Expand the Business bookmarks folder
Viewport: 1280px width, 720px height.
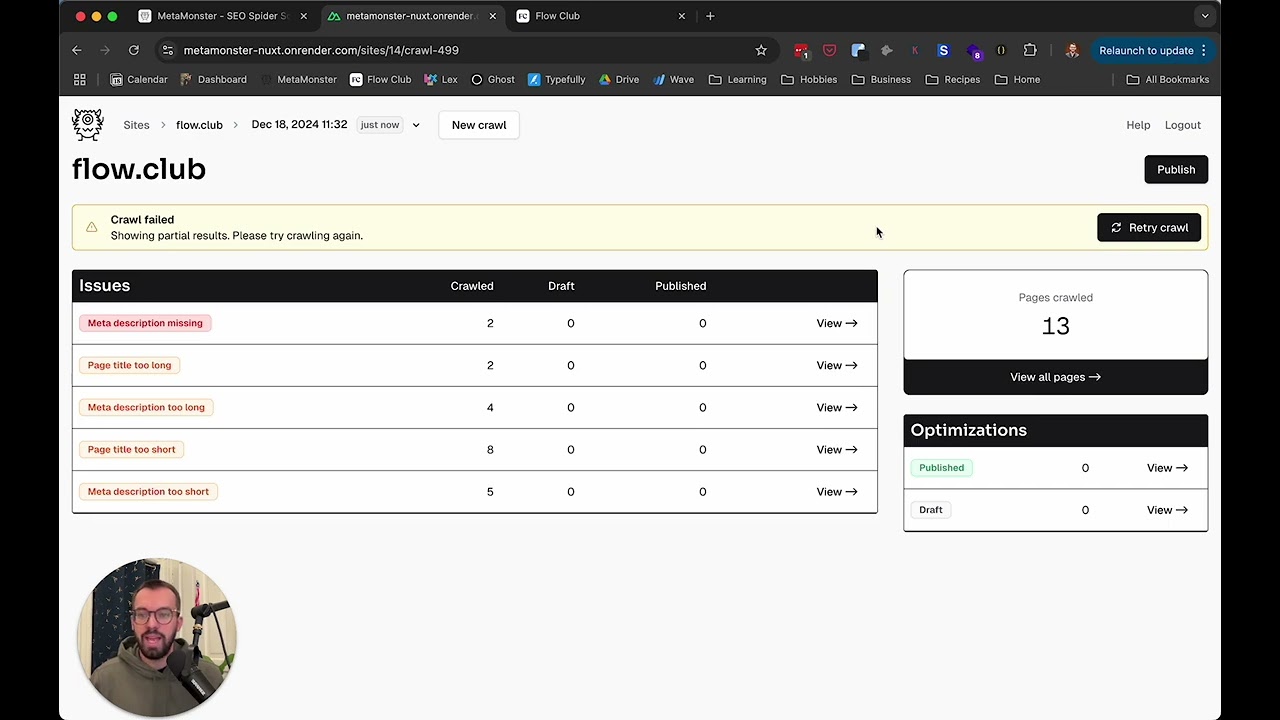tap(881, 79)
